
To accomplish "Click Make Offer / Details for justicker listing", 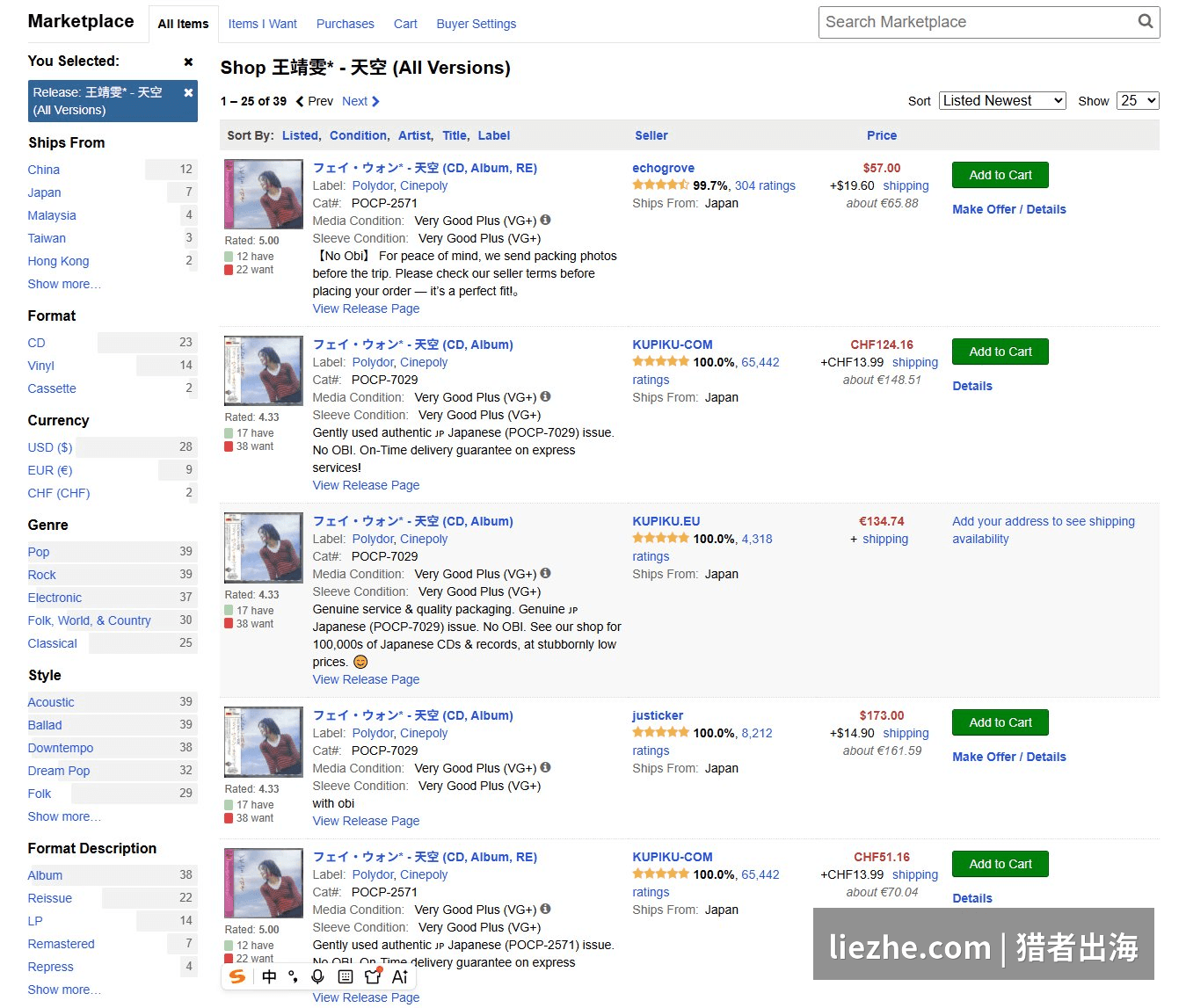I will coord(1009,757).
